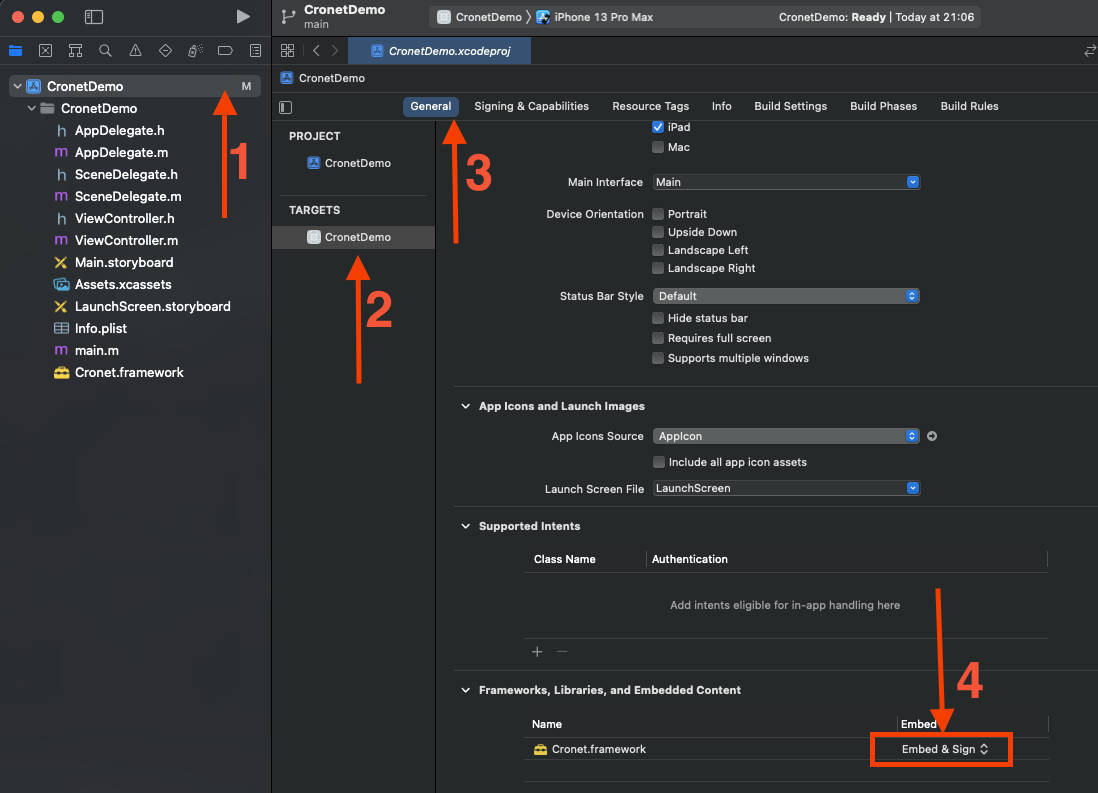This screenshot has height=793, width=1098.
Task: Select CronetDemo under TARGETS
Action: point(354,237)
